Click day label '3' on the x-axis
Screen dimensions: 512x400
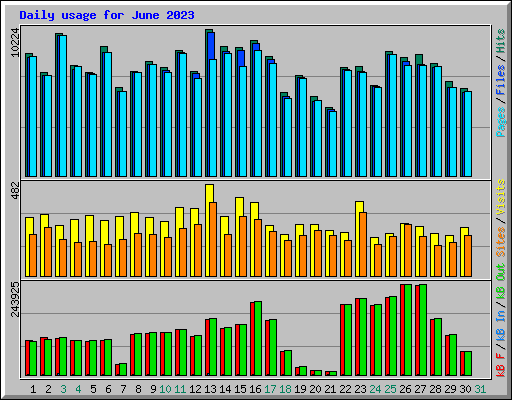point(63,389)
